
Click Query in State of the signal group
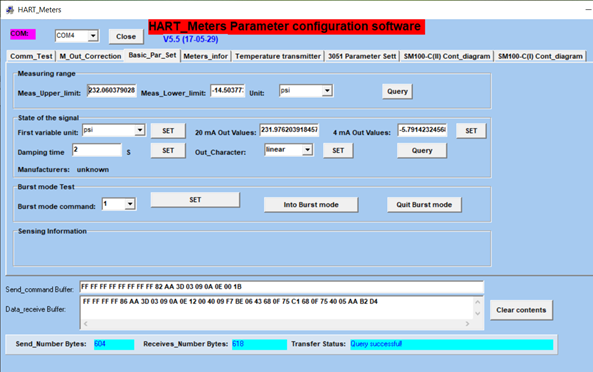(422, 150)
